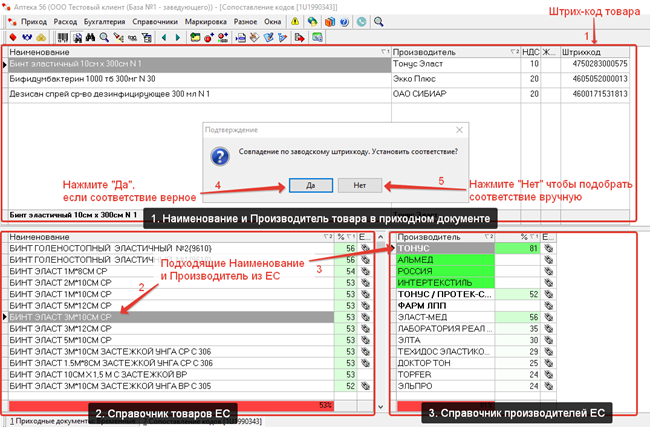Image resolution: width=650 pixels, height=427 pixels.
Task: Click the red 53% match progress bar
Action: tap(171, 405)
